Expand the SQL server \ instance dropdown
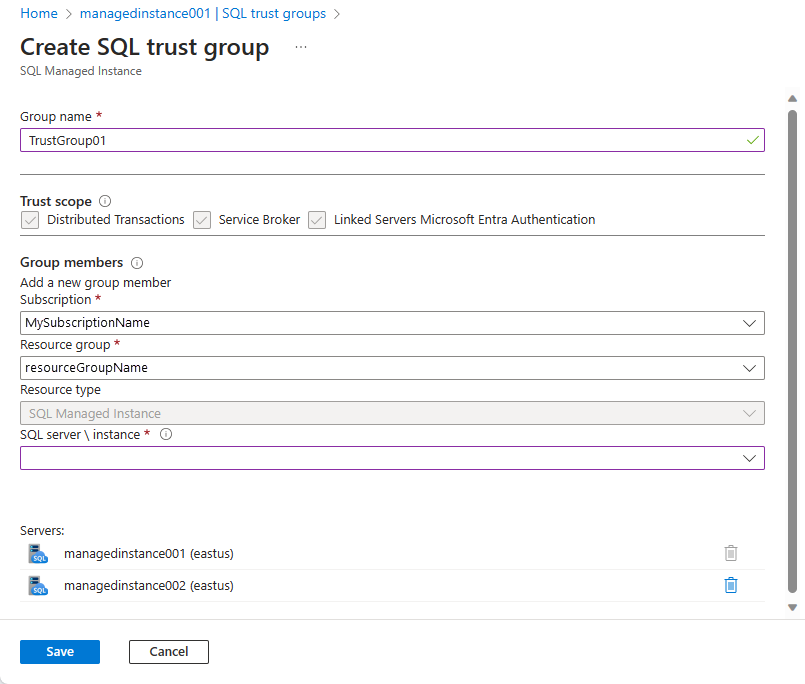Screen dimensions: 805x684 (750, 458)
